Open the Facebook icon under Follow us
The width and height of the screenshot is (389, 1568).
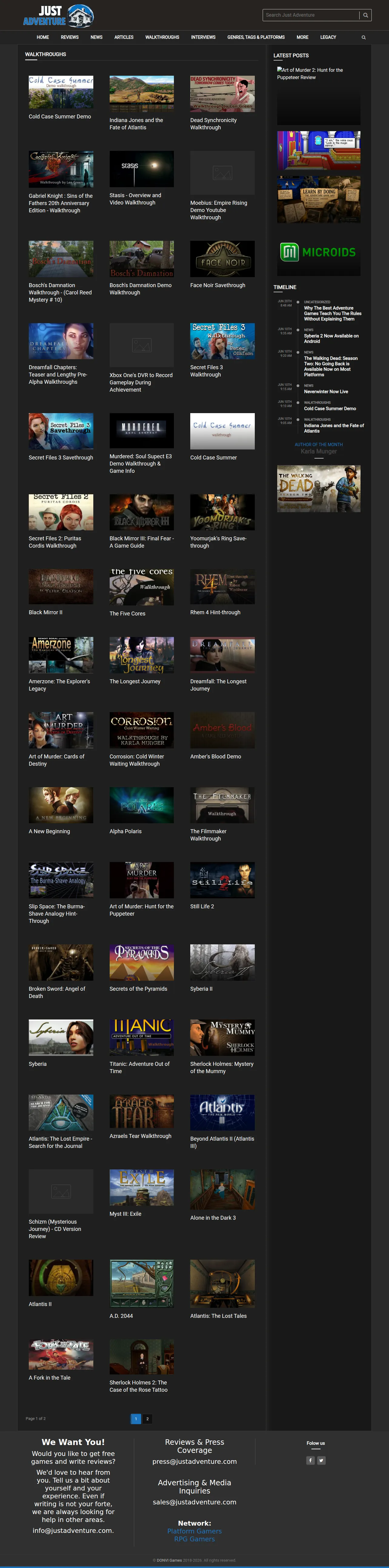pos(311,1460)
